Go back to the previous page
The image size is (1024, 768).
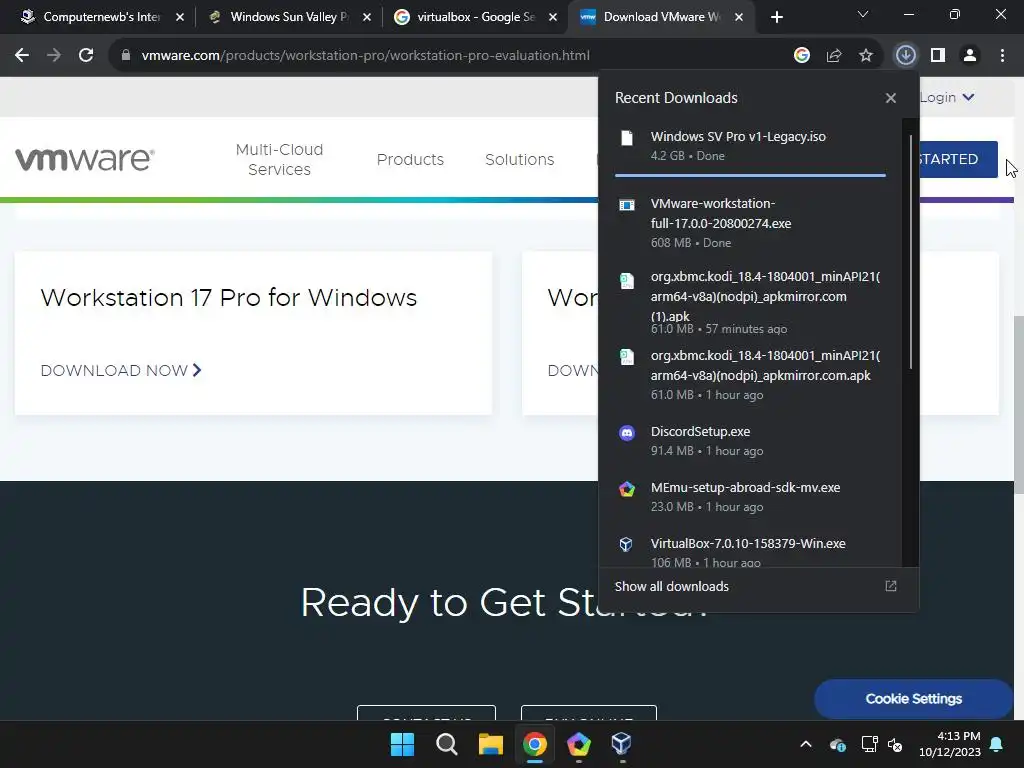click(22, 56)
